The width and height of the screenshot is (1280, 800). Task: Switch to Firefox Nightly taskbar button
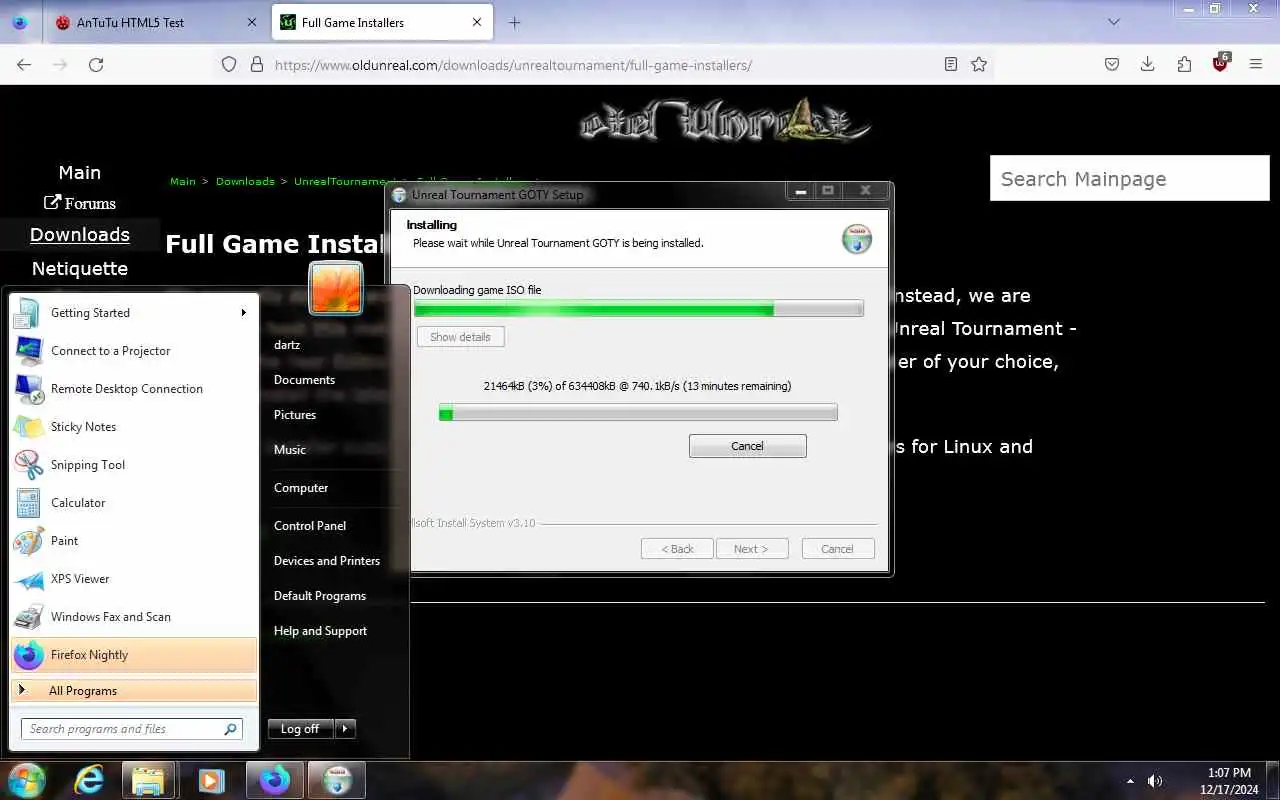(275, 780)
